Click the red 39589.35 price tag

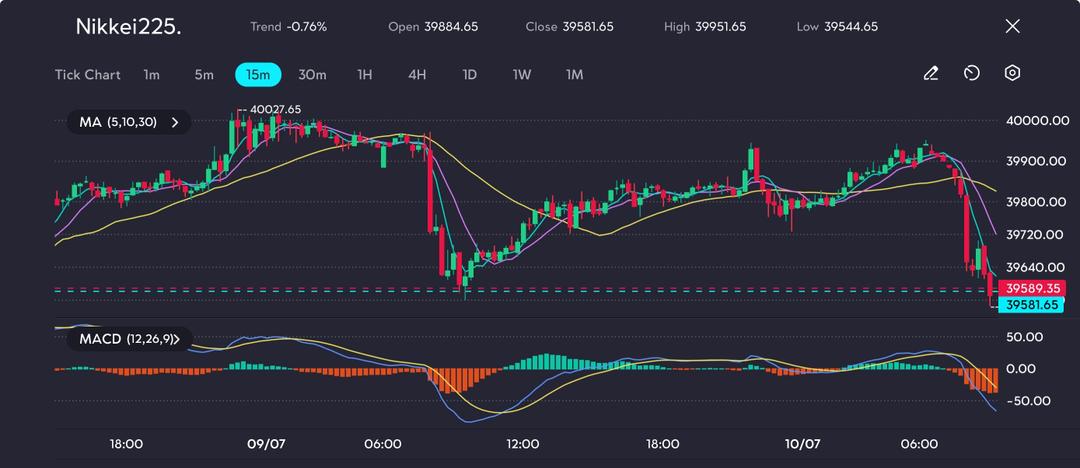click(x=1031, y=288)
